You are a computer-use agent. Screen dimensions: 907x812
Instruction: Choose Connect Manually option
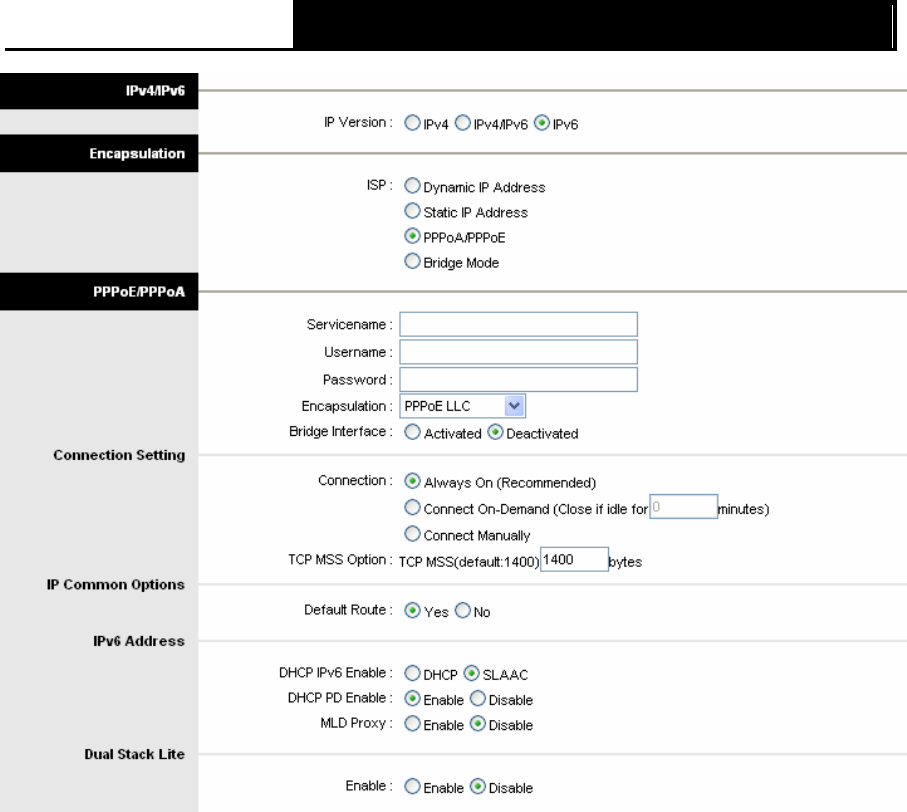coord(412,534)
